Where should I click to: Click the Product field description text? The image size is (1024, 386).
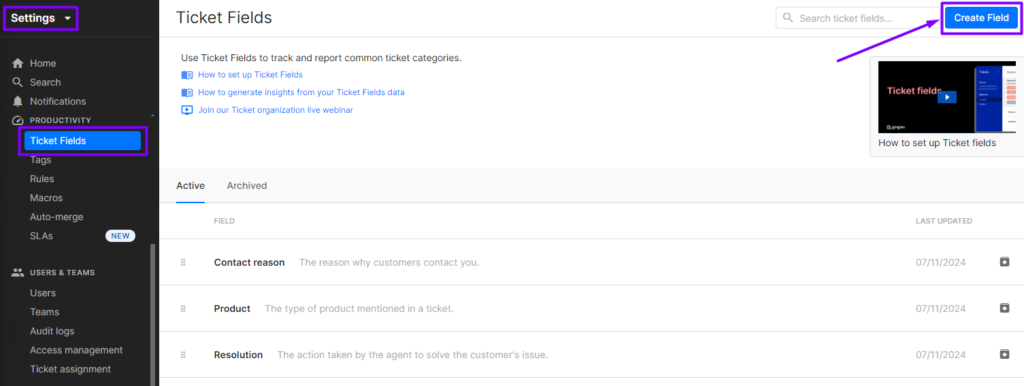click(x=359, y=308)
